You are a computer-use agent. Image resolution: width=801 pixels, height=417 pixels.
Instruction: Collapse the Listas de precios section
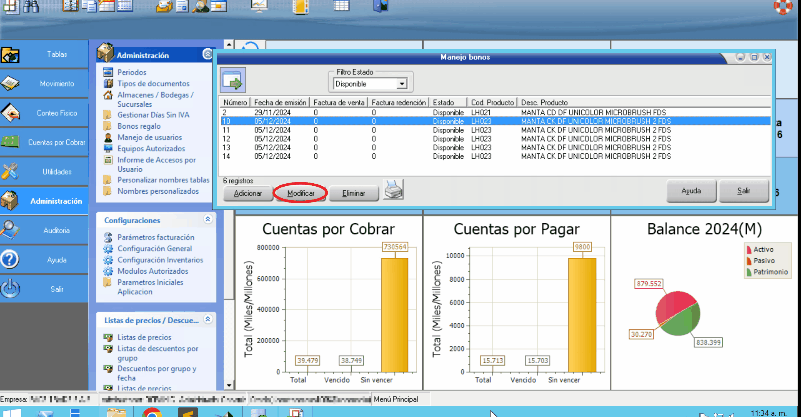pyautogui.click(x=208, y=320)
